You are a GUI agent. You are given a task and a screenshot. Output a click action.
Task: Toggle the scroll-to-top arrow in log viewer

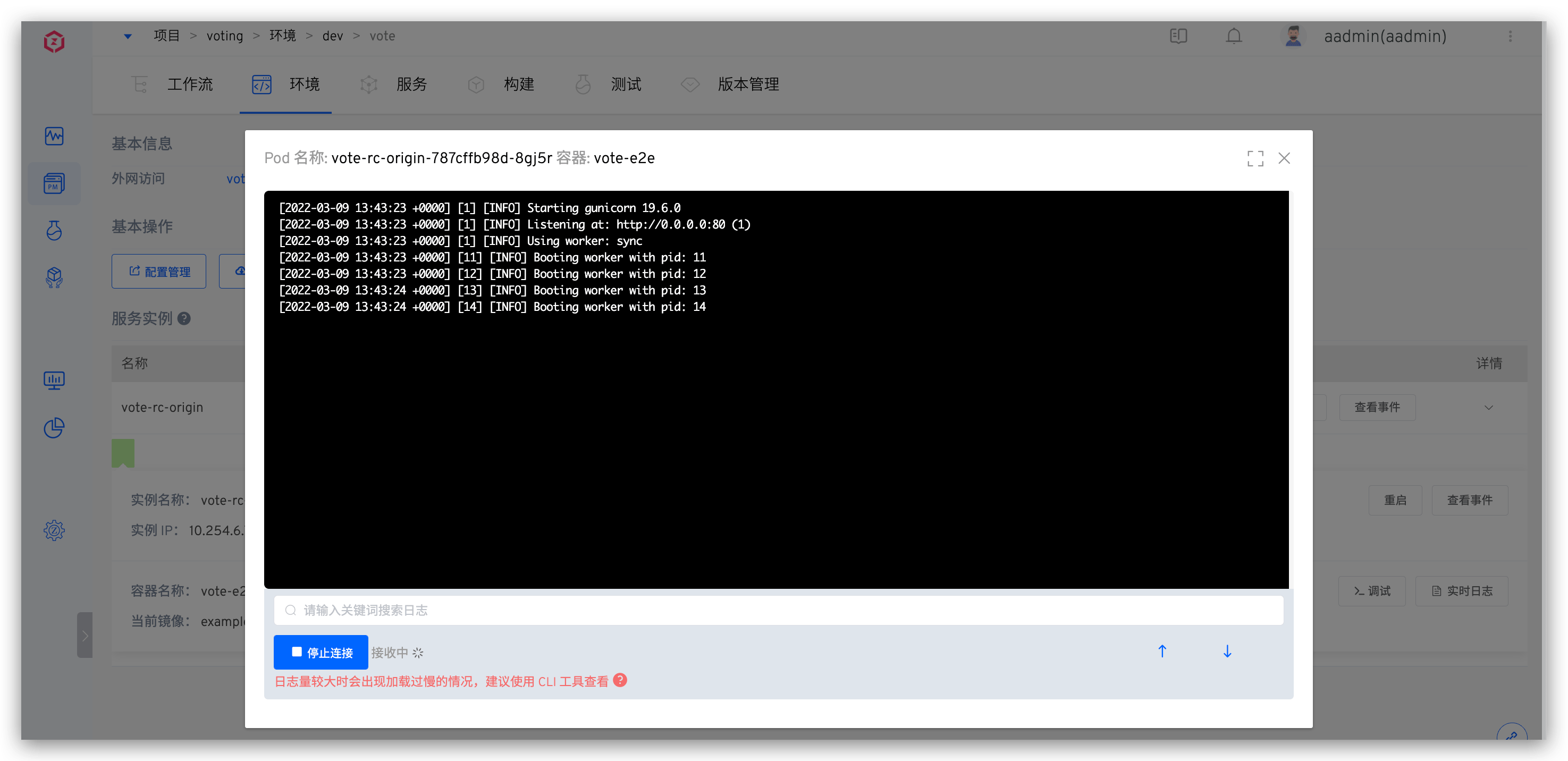point(1162,651)
